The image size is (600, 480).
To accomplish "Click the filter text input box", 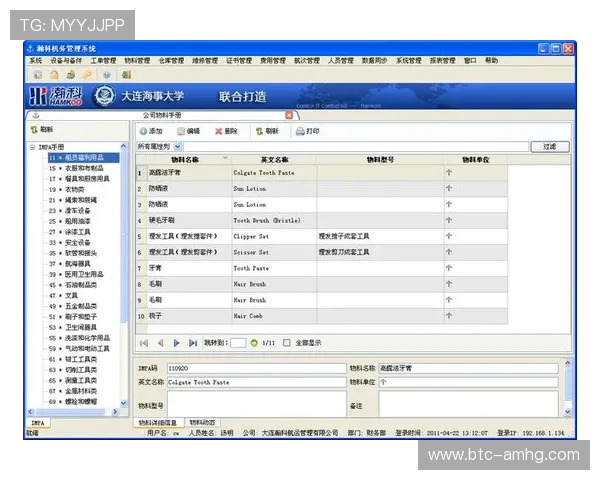I will coord(356,147).
